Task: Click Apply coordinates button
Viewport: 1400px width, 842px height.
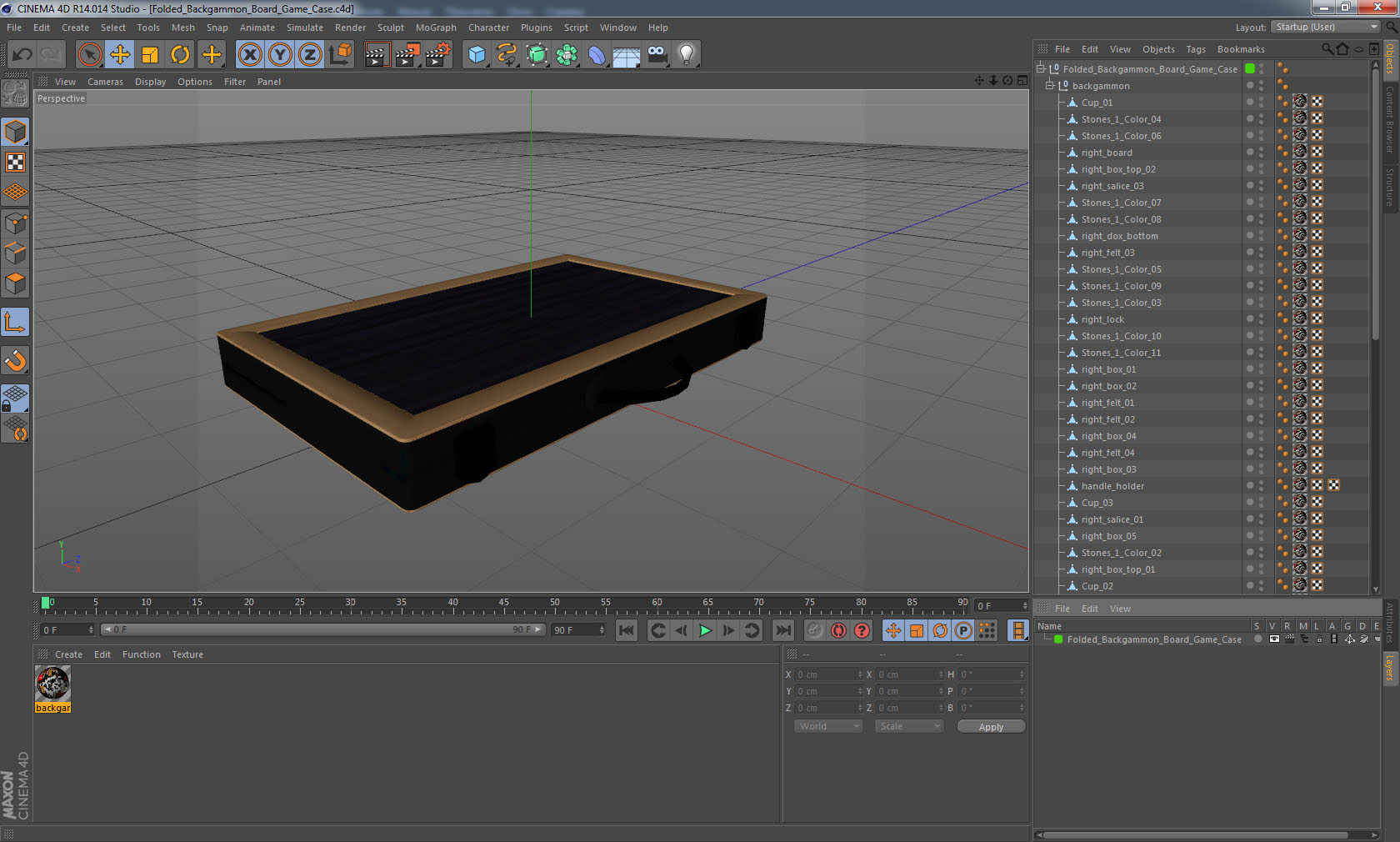Action: pyautogui.click(x=991, y=727)
